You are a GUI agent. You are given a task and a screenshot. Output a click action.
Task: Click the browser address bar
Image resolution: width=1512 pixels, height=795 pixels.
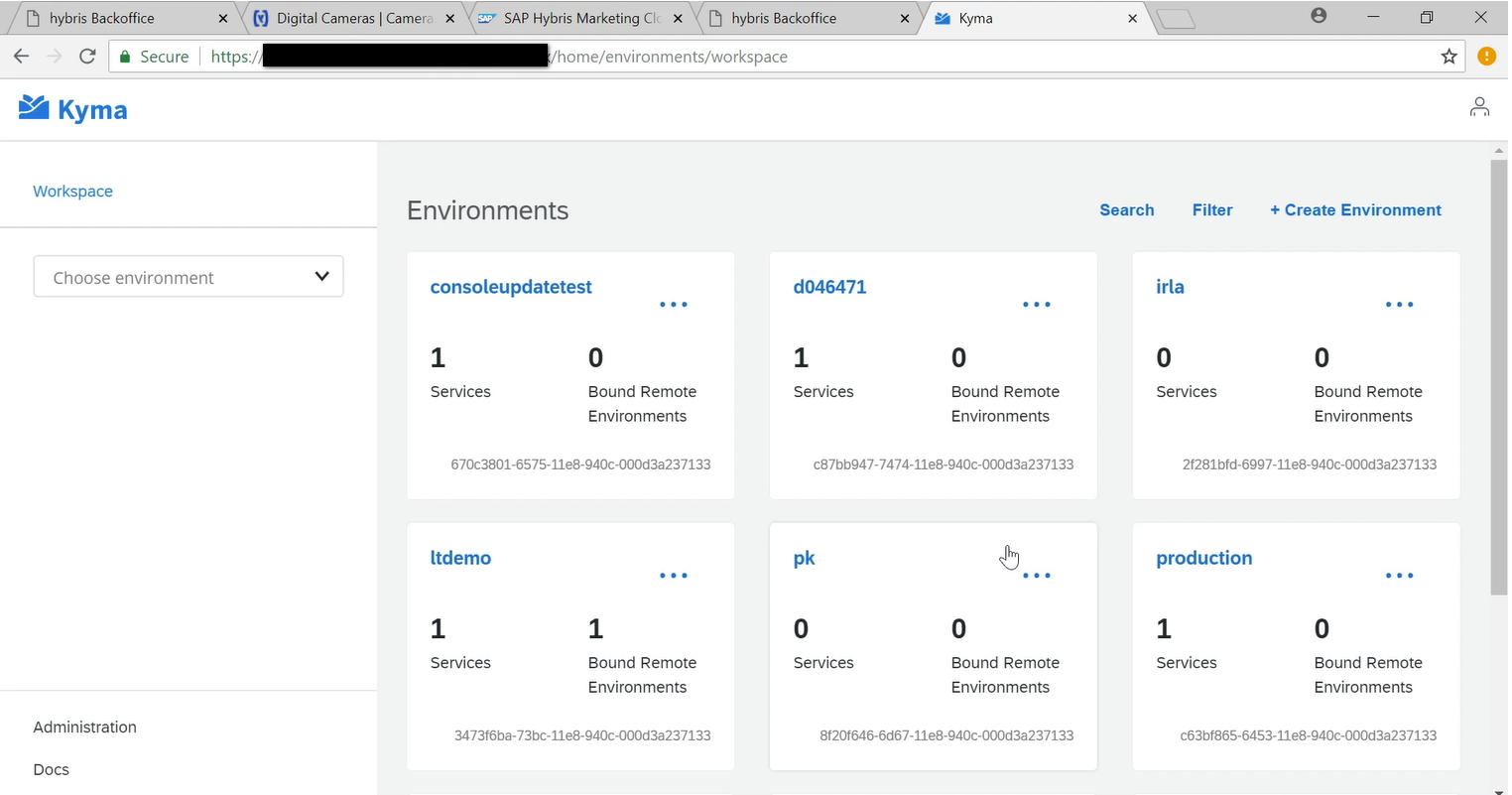tap(893, 57)
